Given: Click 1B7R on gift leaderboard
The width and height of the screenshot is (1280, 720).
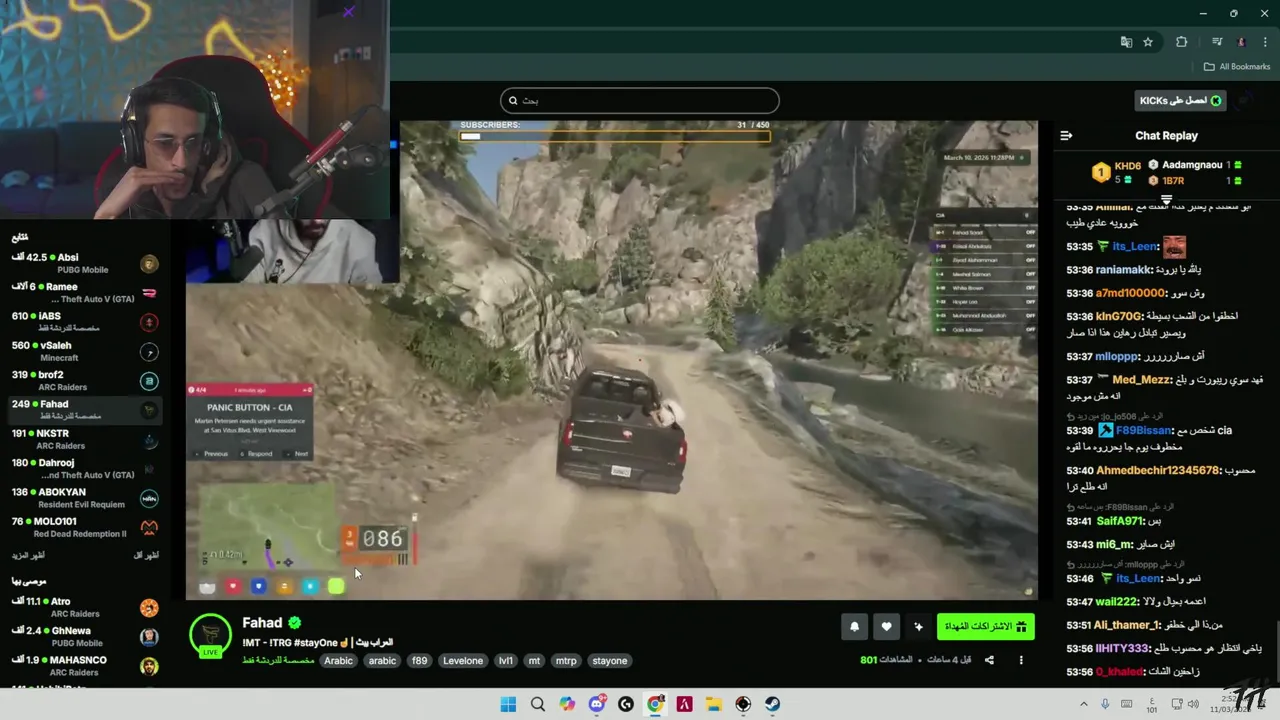Looking at the screenshot, I should tap(1173, 181).
